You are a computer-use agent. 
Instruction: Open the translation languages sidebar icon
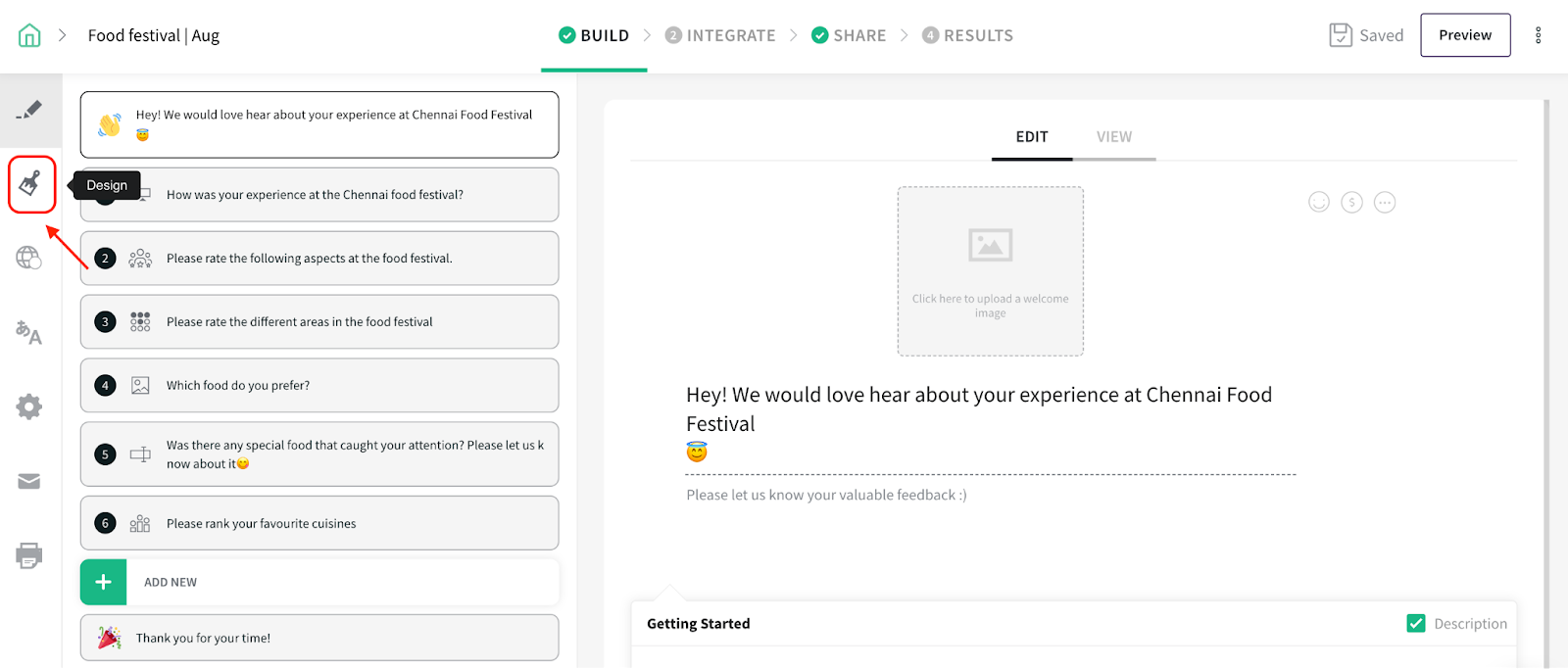(28, 333)
